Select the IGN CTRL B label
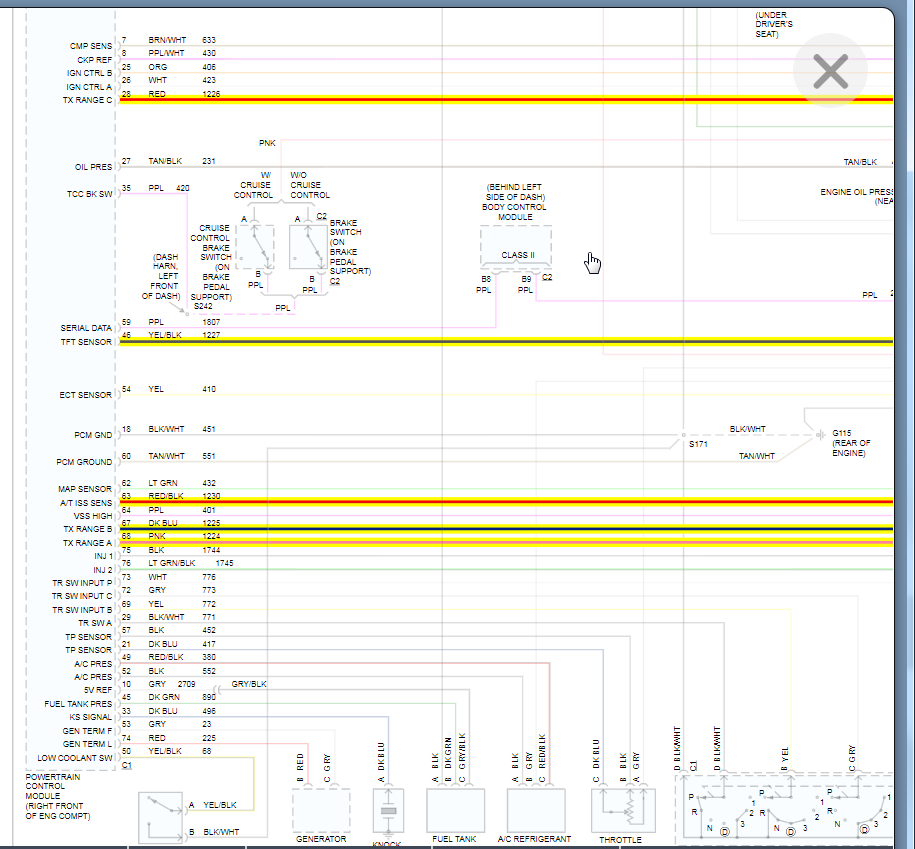 pos(89,73)
